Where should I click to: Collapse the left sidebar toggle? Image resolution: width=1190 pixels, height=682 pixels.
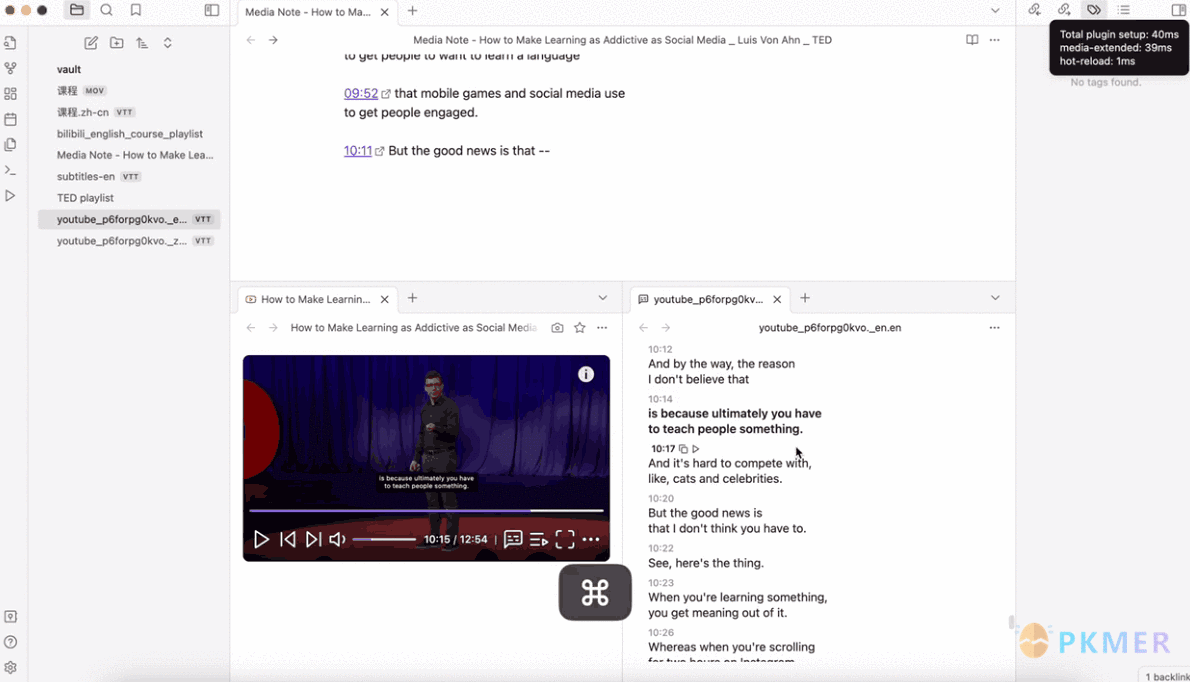(212, 10)
